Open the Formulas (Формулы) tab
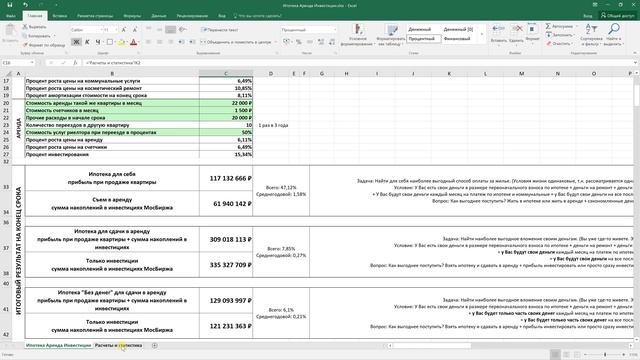 pyautogui.click(x=132, y=16)
